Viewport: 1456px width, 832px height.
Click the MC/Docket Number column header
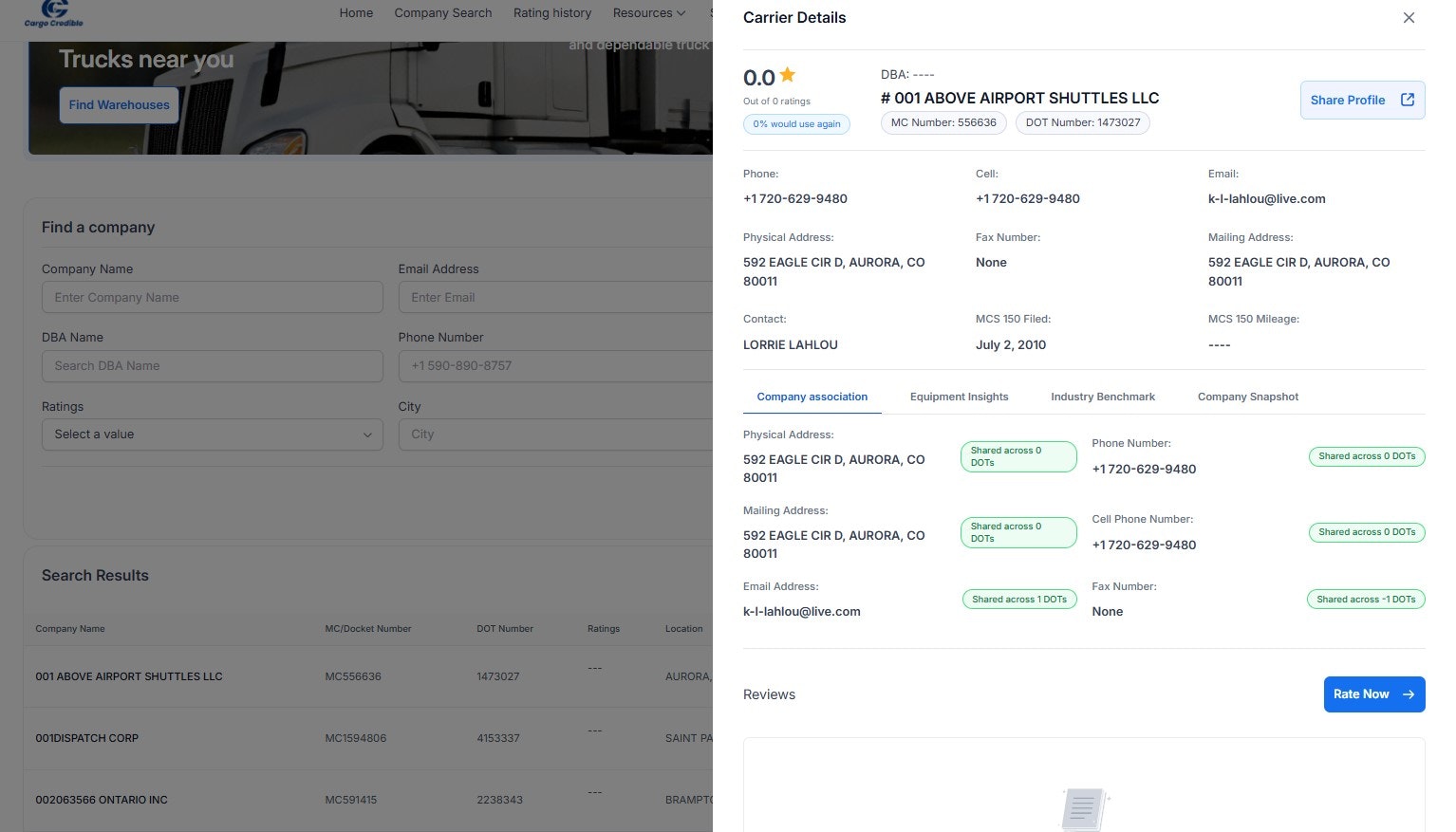[x=368, y=629]
